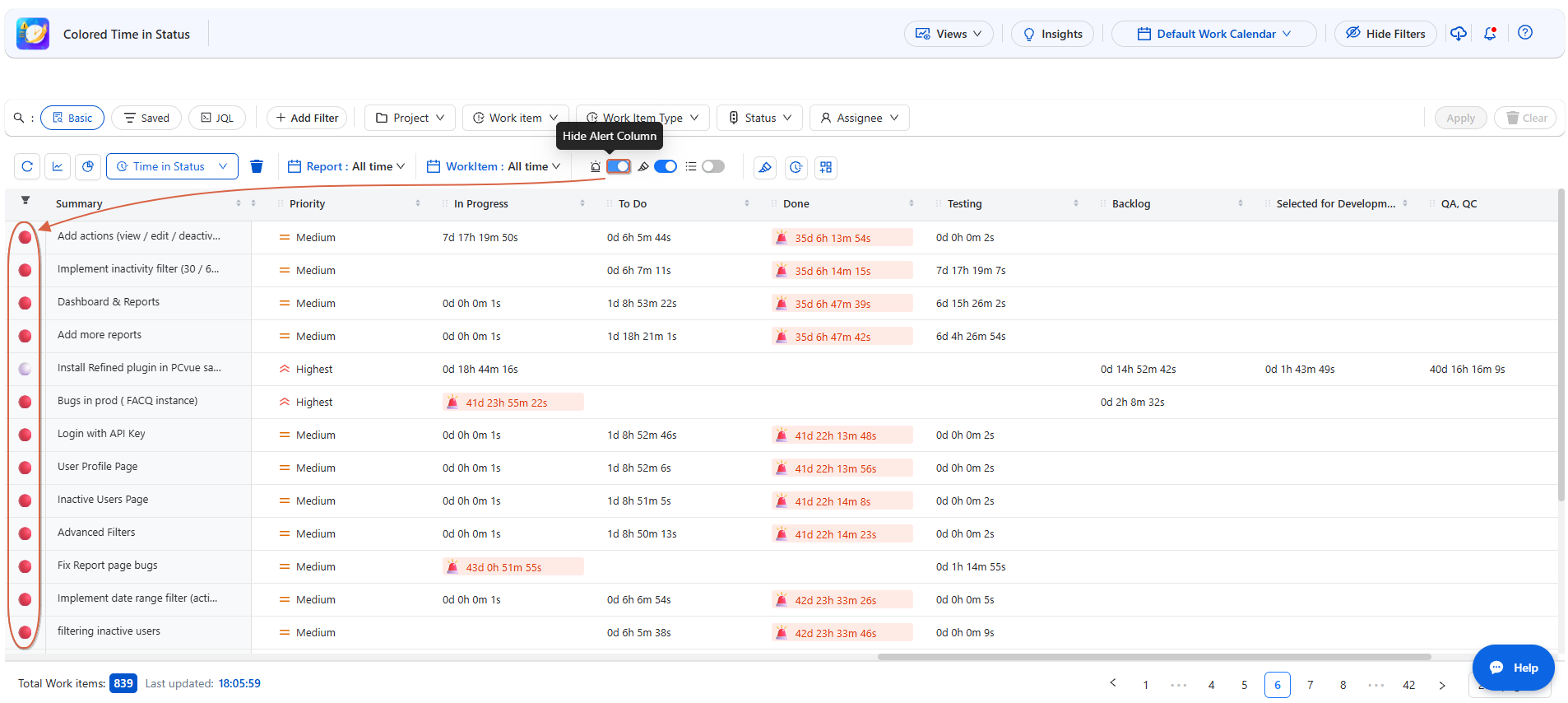The height and width of the screenshot is (703, 1568).
Task: Jump to page 42 in pagination
Action: [x=1409, y=685]
